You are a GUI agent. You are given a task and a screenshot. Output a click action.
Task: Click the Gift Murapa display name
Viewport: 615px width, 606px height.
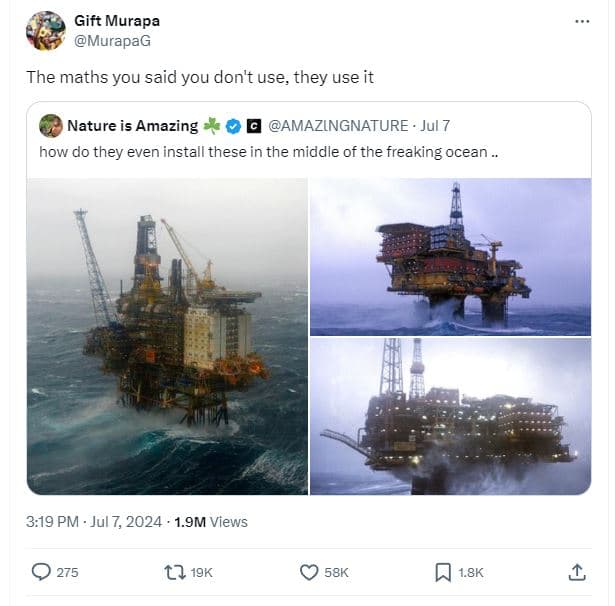[117, 20]
